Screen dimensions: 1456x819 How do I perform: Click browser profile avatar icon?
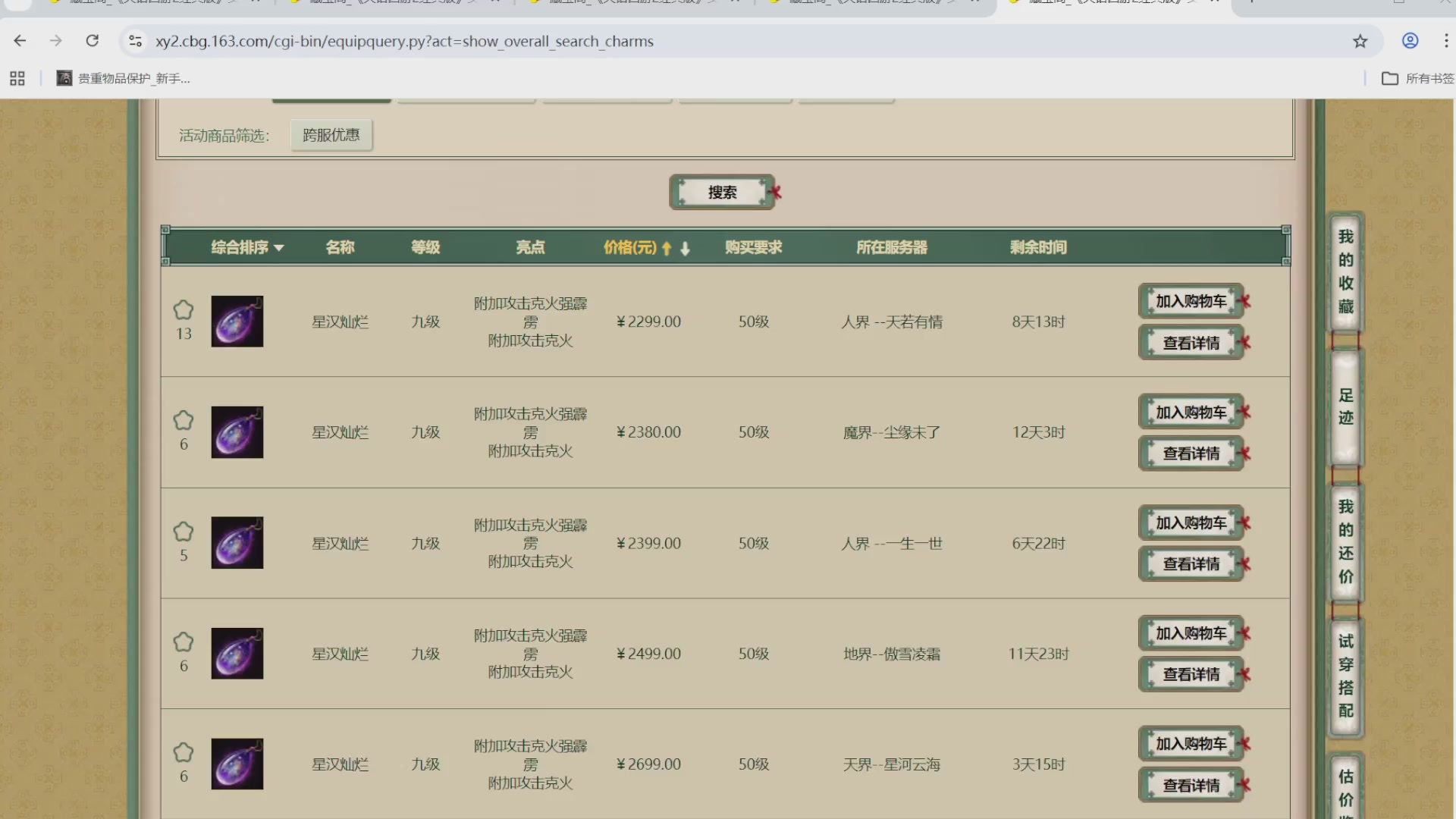click(1410, 41)
